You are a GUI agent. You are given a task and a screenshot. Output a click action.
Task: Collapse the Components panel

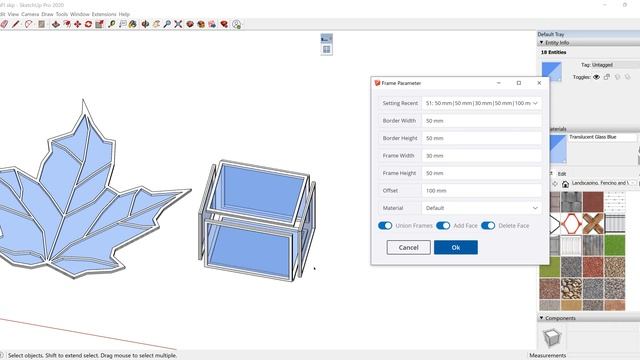pyautogui.click(x=542, y=318)
